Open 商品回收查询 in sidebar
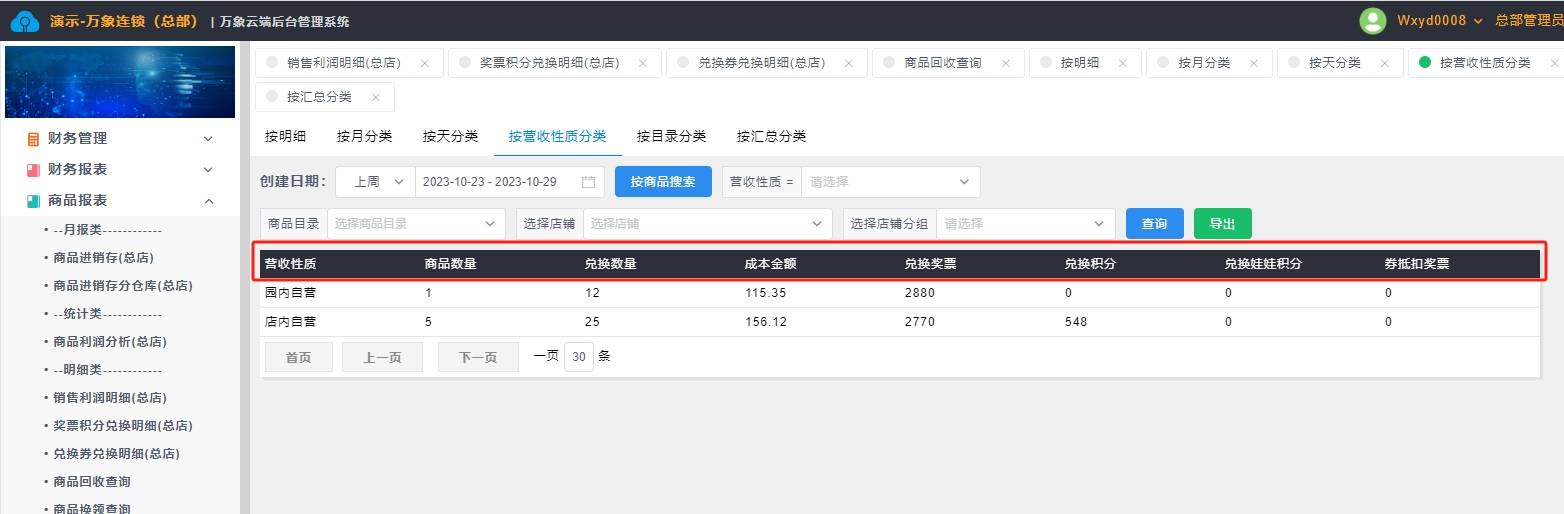 pos(91,482)
